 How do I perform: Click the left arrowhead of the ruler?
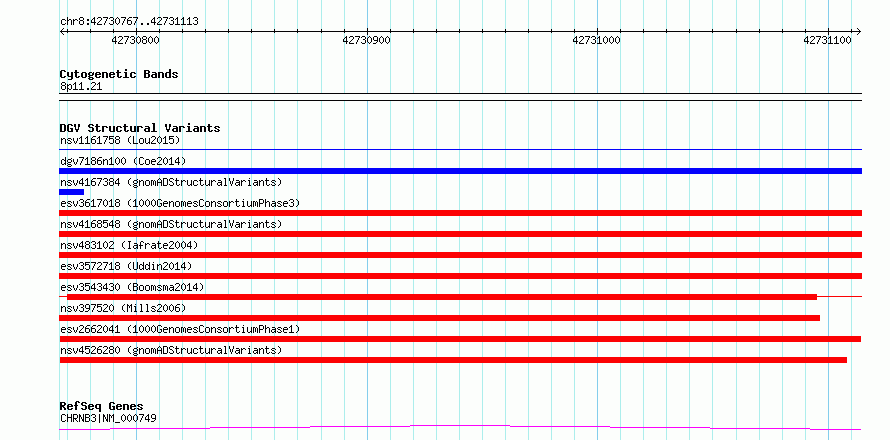(x=62, y=31)
